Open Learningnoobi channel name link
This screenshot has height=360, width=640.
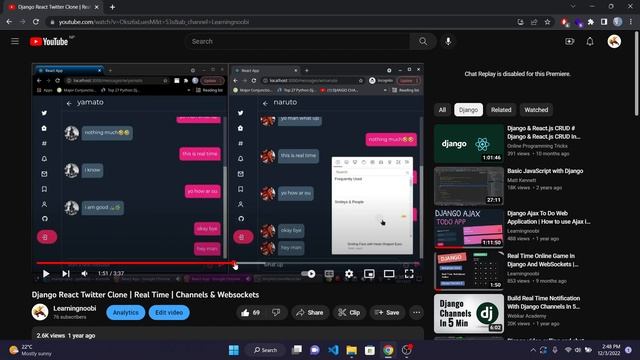coord(75,309)
